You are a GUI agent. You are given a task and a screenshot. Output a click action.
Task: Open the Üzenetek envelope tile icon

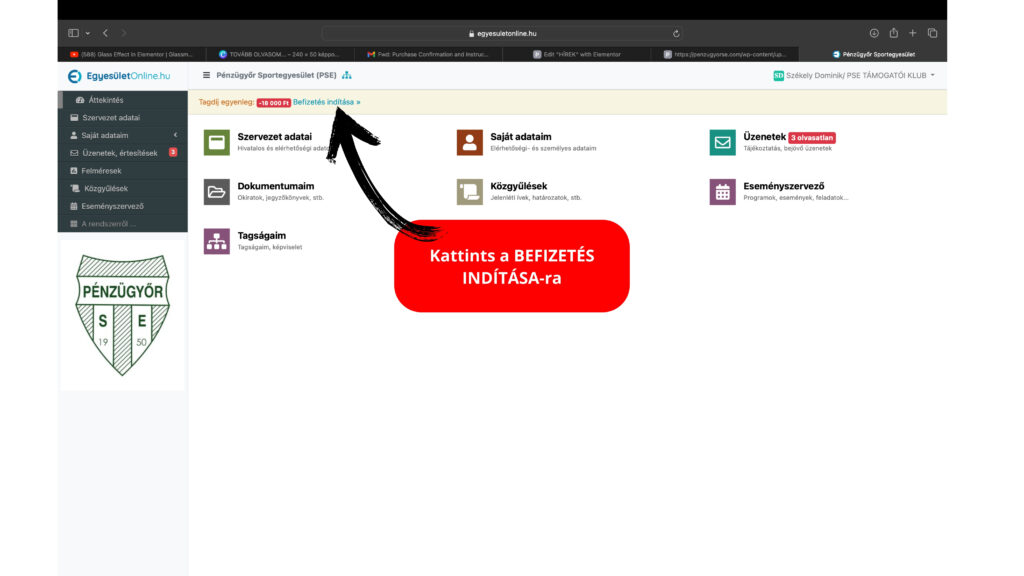tap(722, 142)
